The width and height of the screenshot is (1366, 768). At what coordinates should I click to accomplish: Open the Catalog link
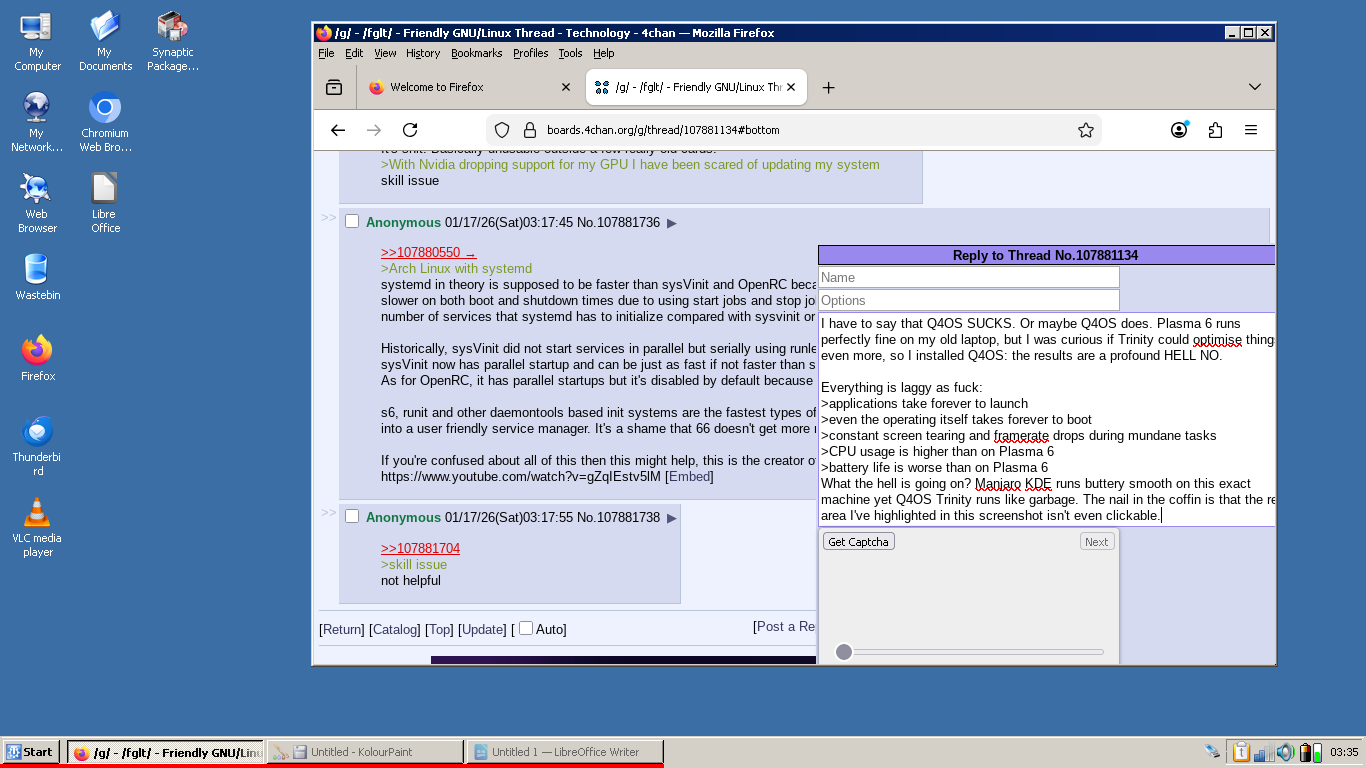(394, 629)
